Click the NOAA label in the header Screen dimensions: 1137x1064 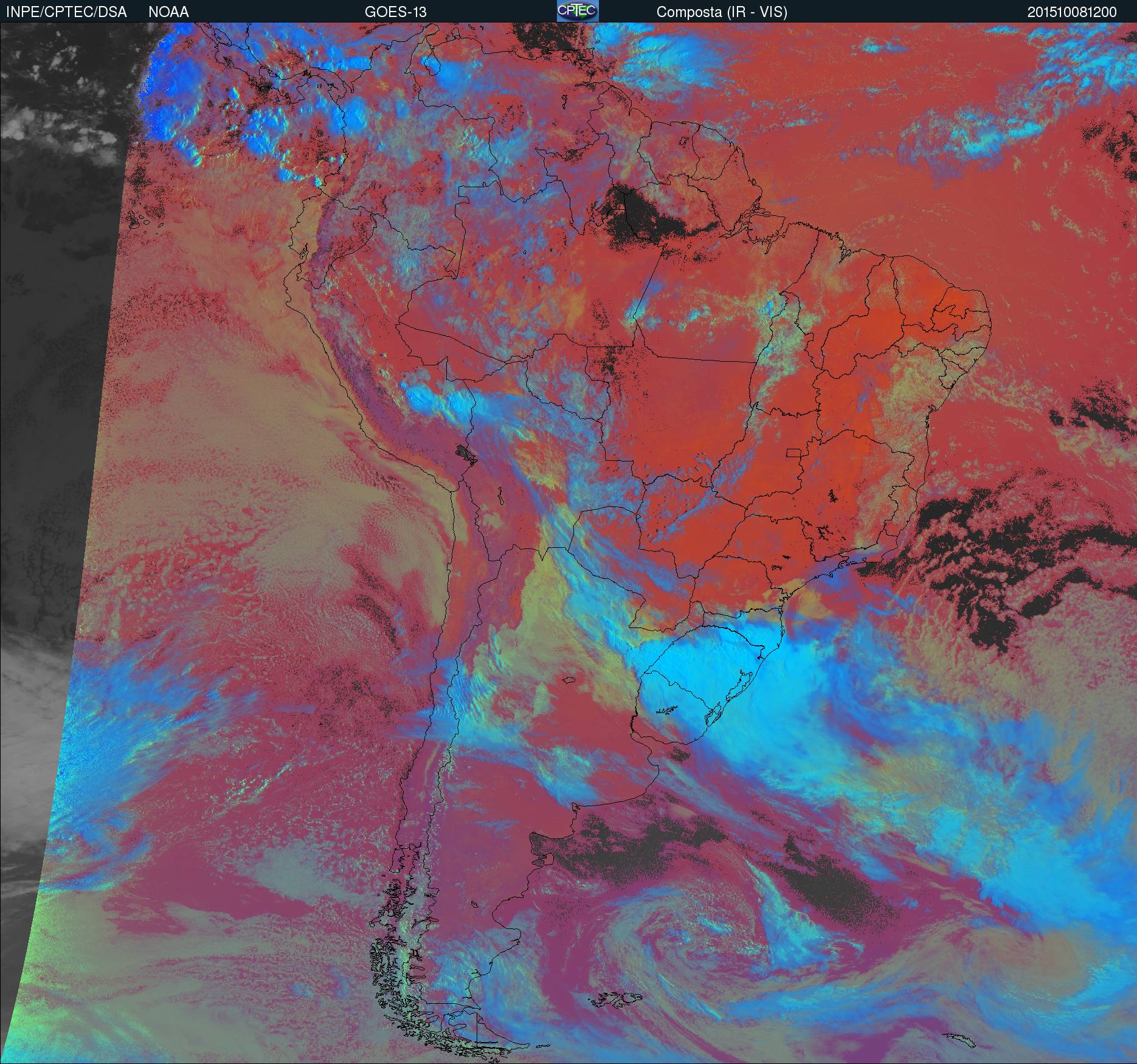pos(168,12)
